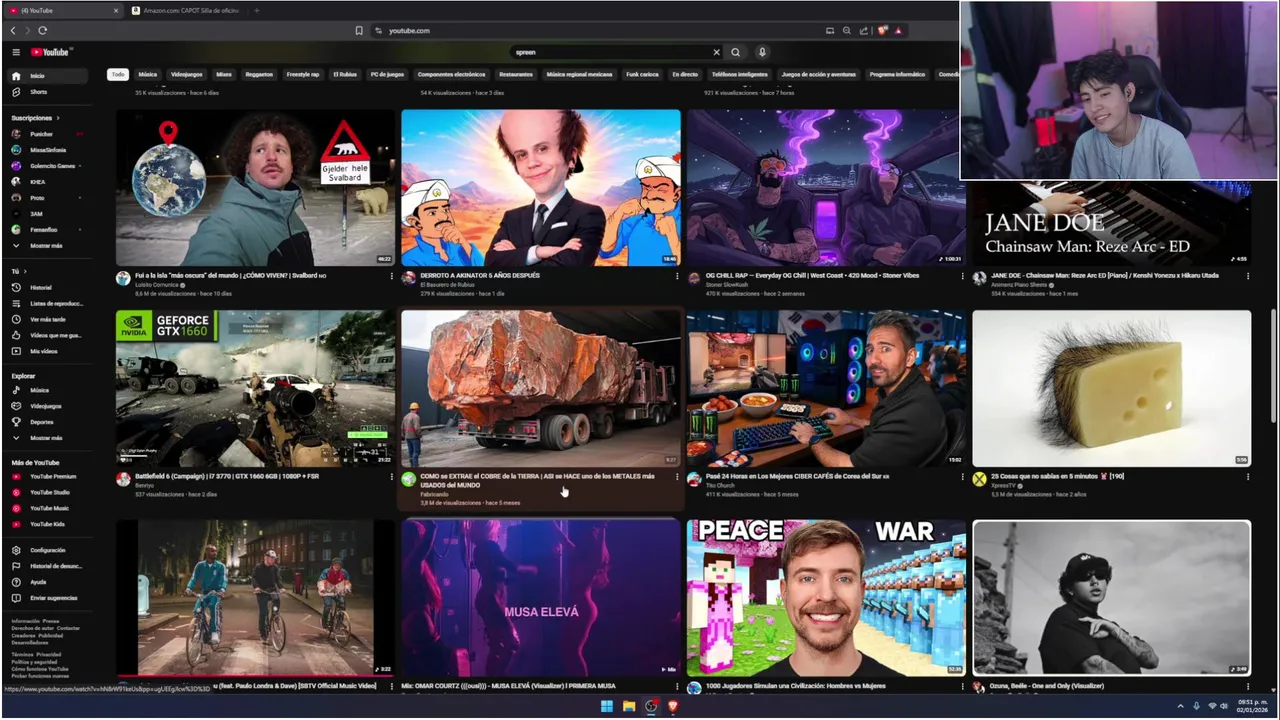Select the El Rubius filter chip
Viewport: 1280px width, 720px height.
(x=345, y=74)
